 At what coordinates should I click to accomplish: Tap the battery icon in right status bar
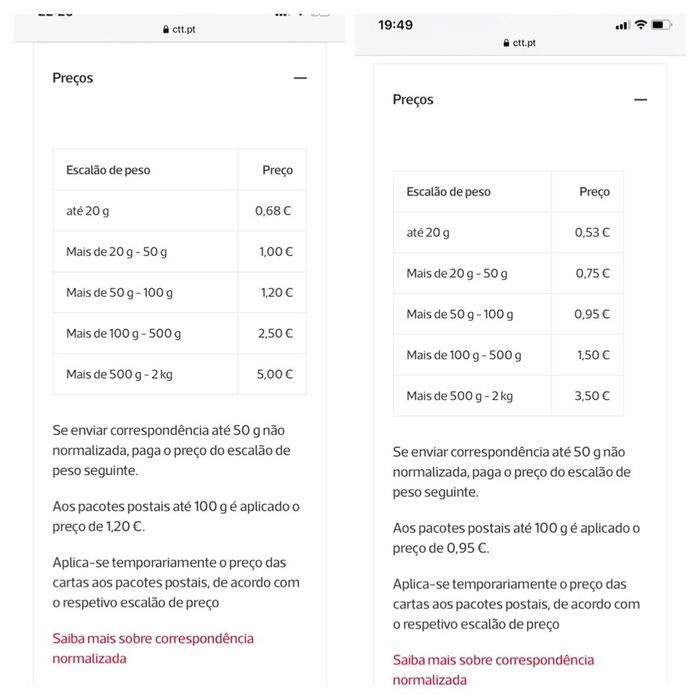point(661,25)
